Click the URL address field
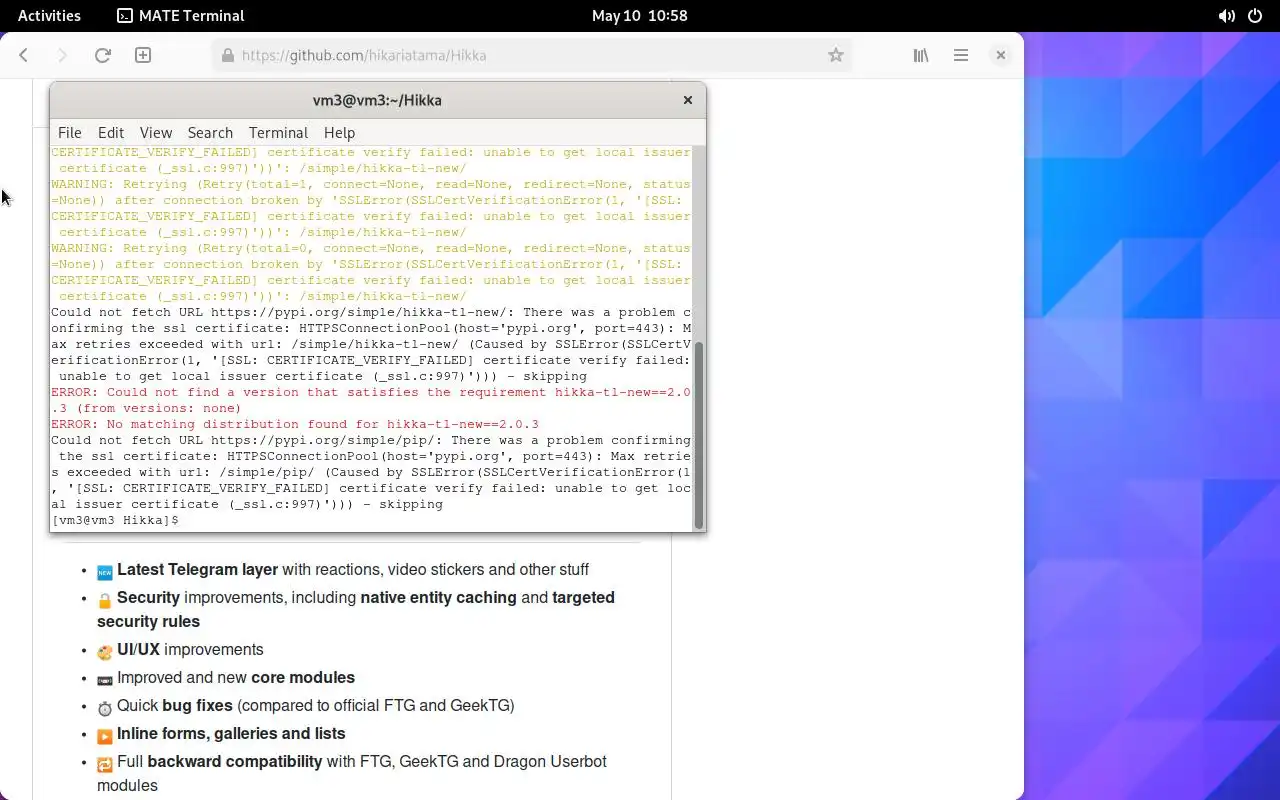 [532, 56]
